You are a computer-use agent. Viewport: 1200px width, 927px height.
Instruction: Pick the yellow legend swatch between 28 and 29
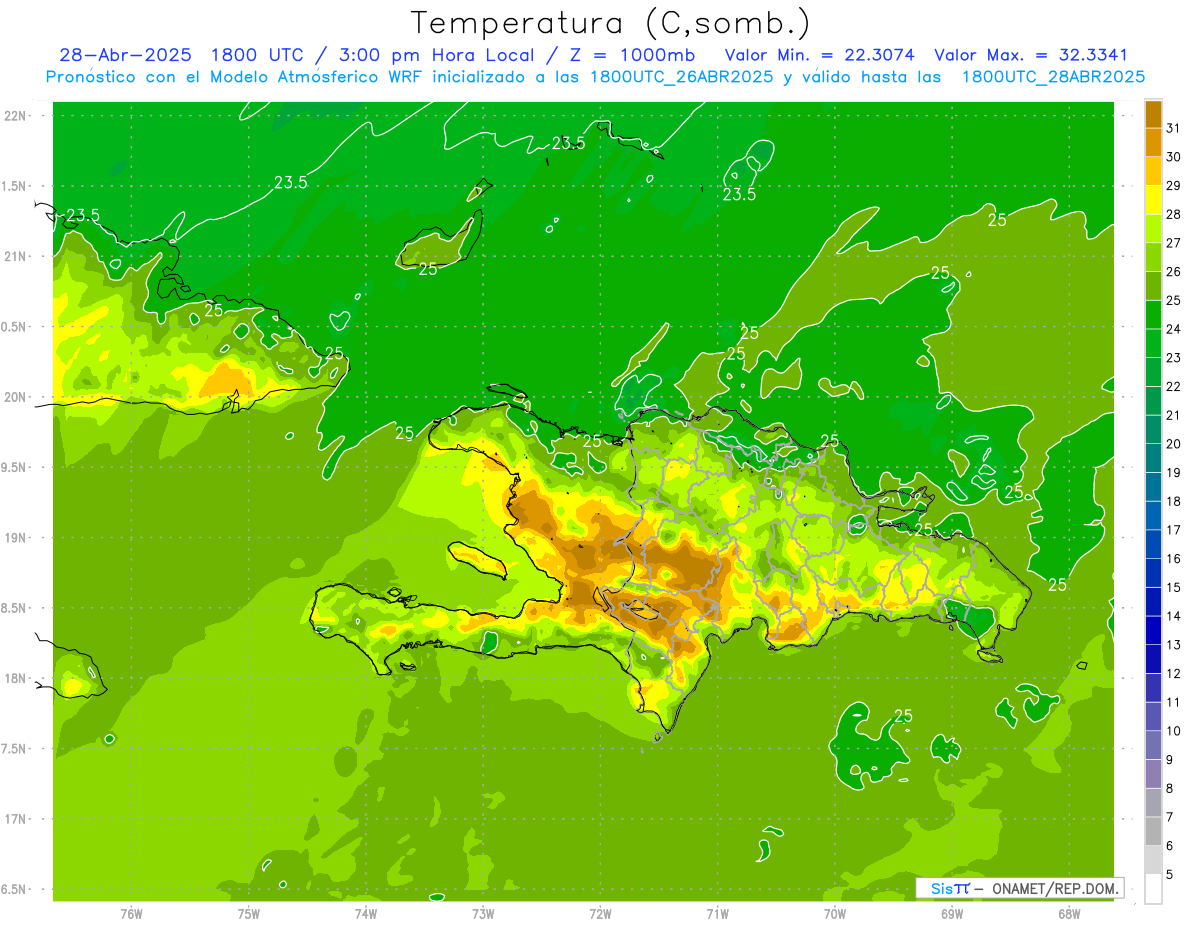(x=1153, y=200)
